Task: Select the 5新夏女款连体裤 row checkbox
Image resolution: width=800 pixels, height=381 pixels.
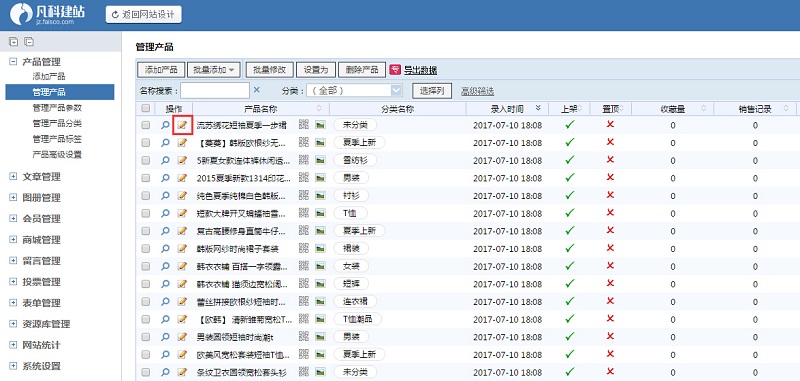Action: coord(146,160)
